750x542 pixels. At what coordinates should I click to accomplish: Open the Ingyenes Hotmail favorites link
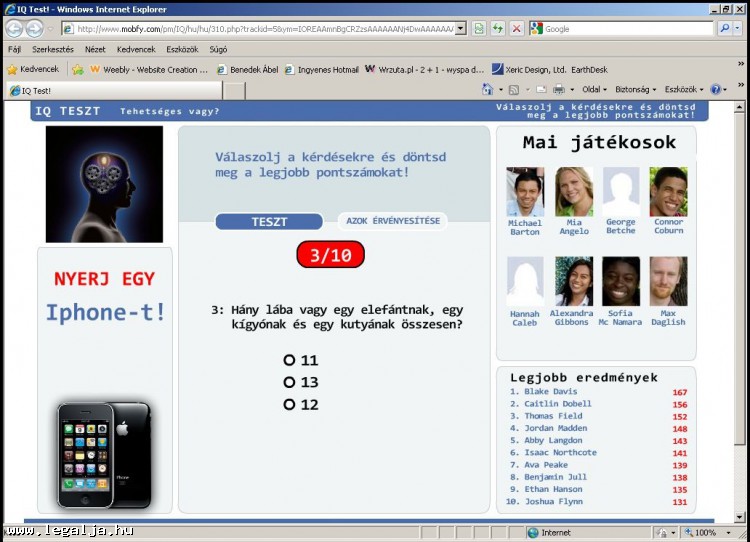click(x=322, y=70)
